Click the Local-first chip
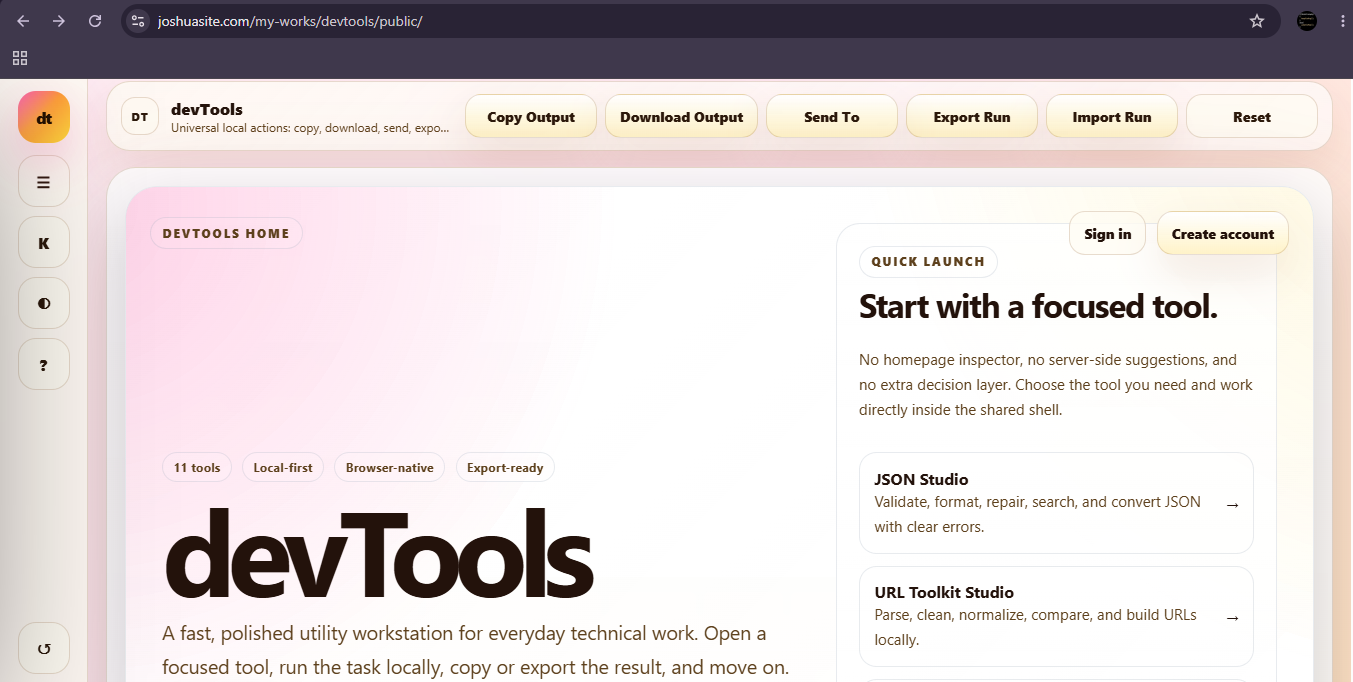Viewport: 1353px width, 682px height. tap(283, 468)
